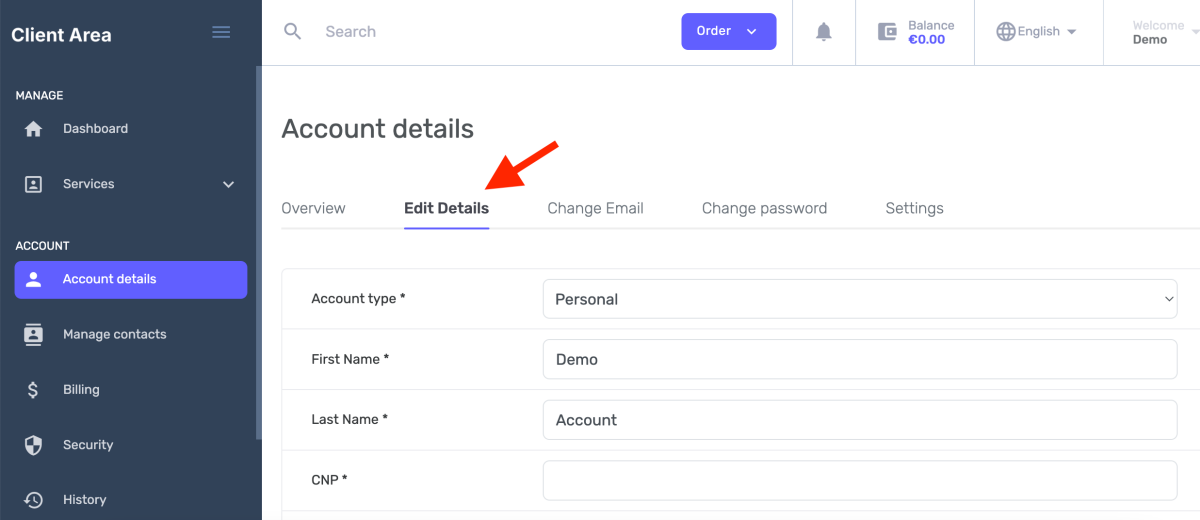Open notifications bell icon
Screen dimensions: 1200x520
[x=824, y=32]
